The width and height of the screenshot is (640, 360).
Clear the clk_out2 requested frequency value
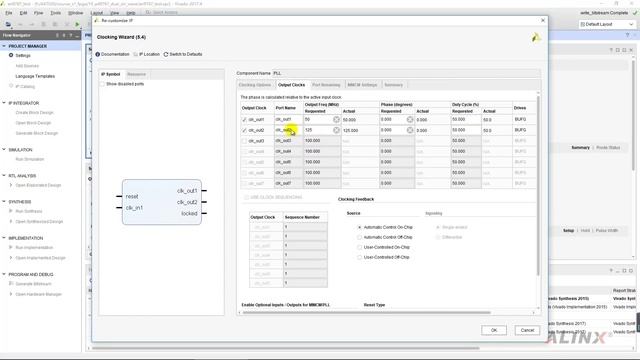(x=336, y=130)
